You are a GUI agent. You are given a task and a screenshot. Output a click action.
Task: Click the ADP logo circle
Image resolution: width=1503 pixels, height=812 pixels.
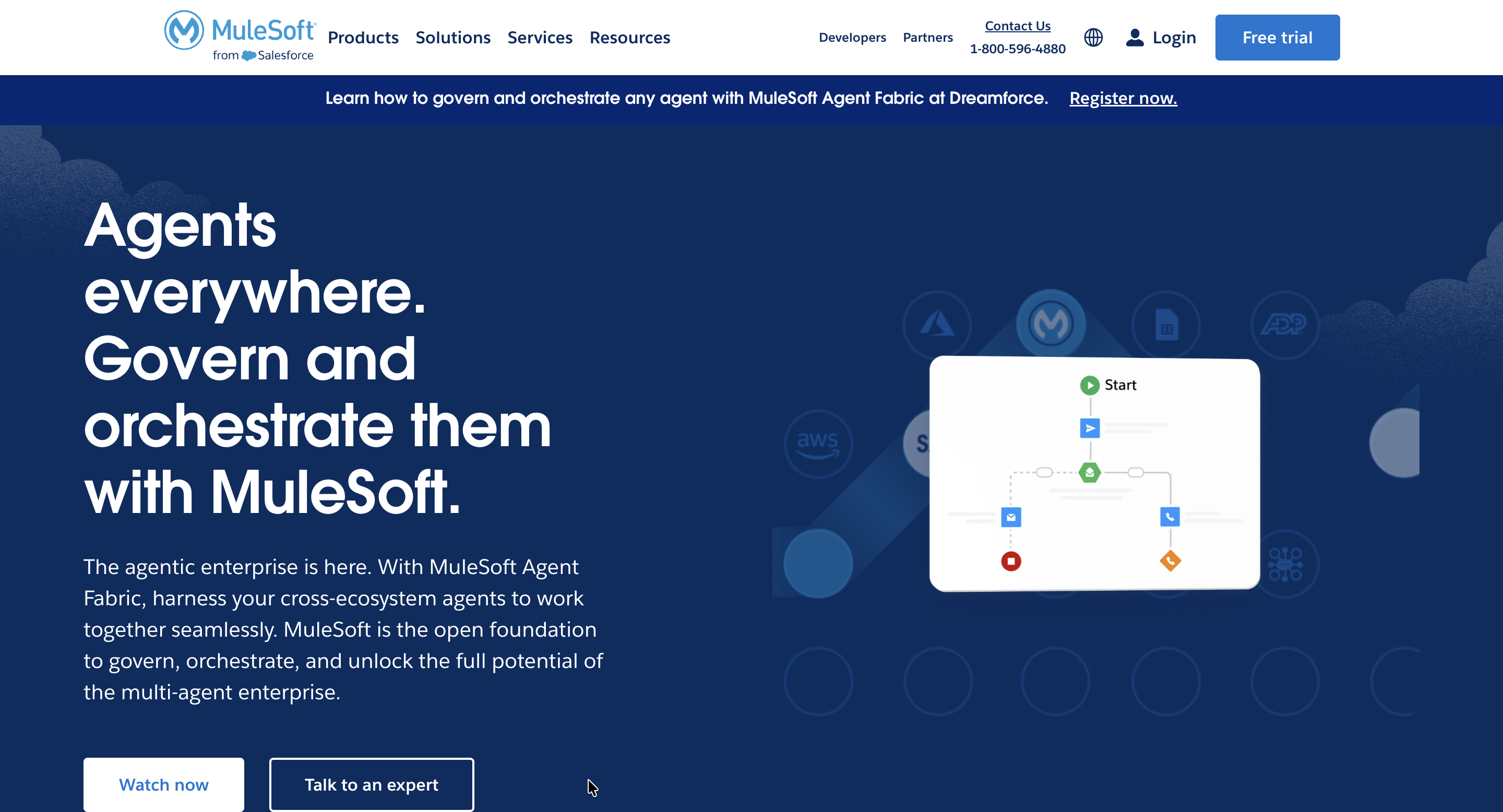pos(1284,325)
